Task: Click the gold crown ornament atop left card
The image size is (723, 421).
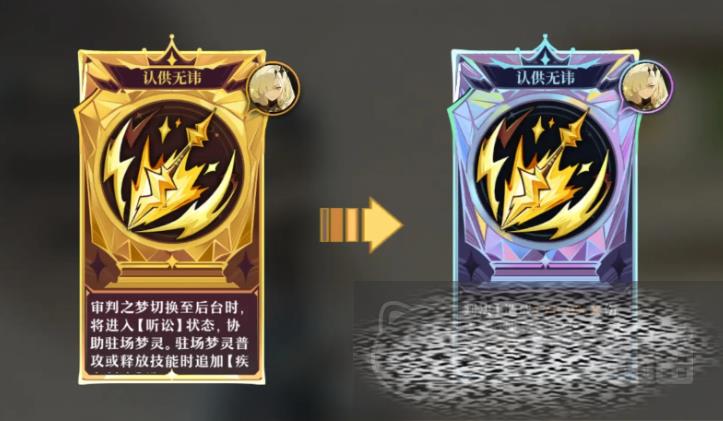Action: [x=172, y=52]
